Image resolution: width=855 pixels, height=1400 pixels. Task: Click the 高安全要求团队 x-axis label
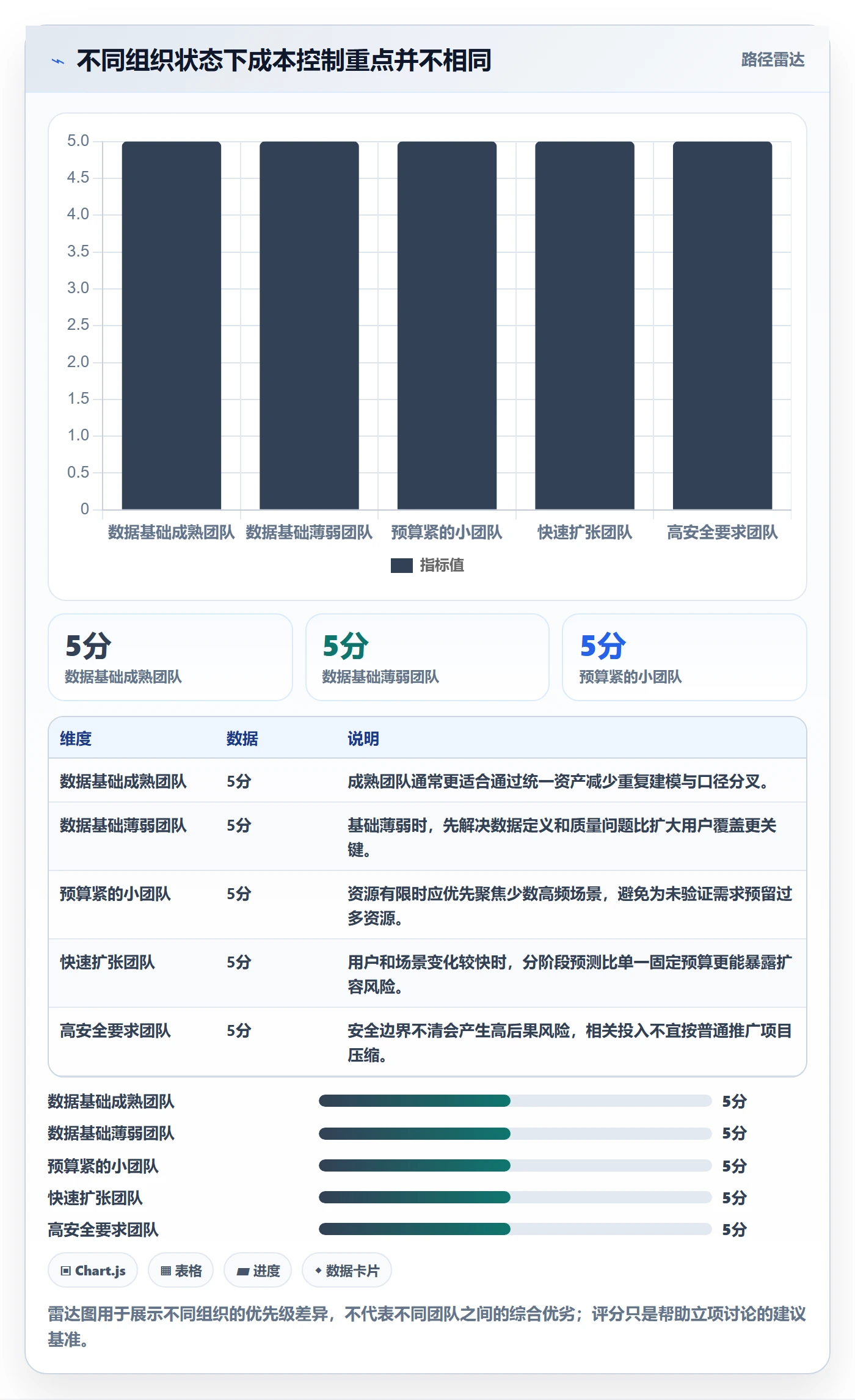pos(722,533)
